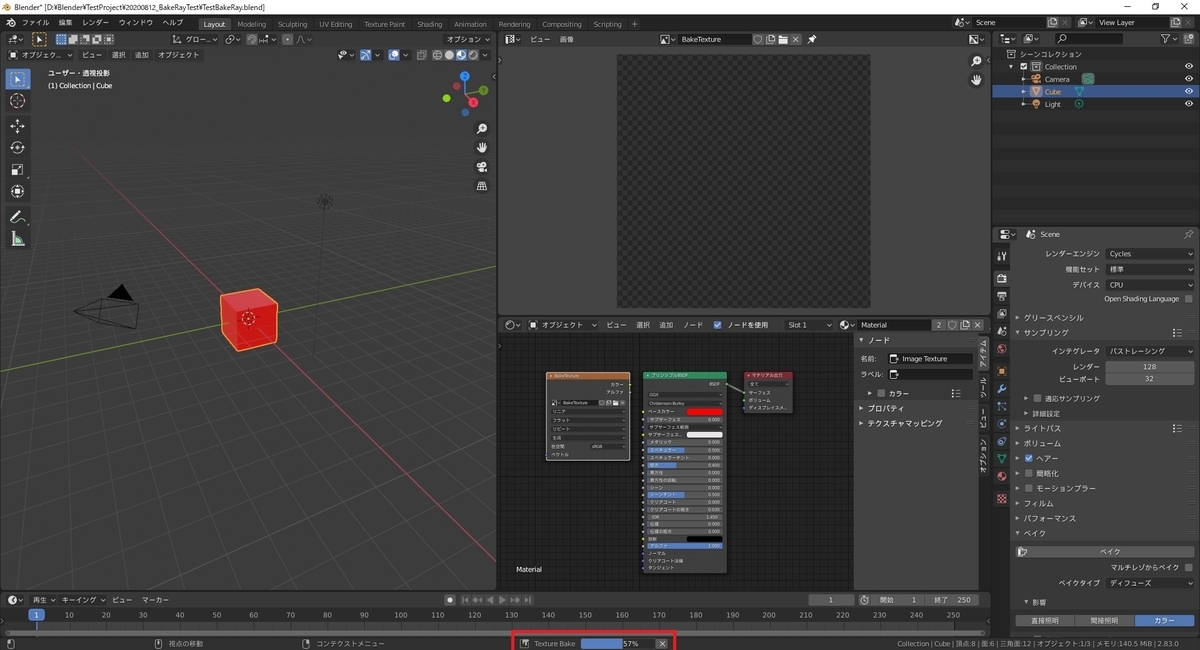Open the デバイス CPU dropdown
This screenshot has height=650, width=1200.
pyautogui.click(x=1149, y=284)
